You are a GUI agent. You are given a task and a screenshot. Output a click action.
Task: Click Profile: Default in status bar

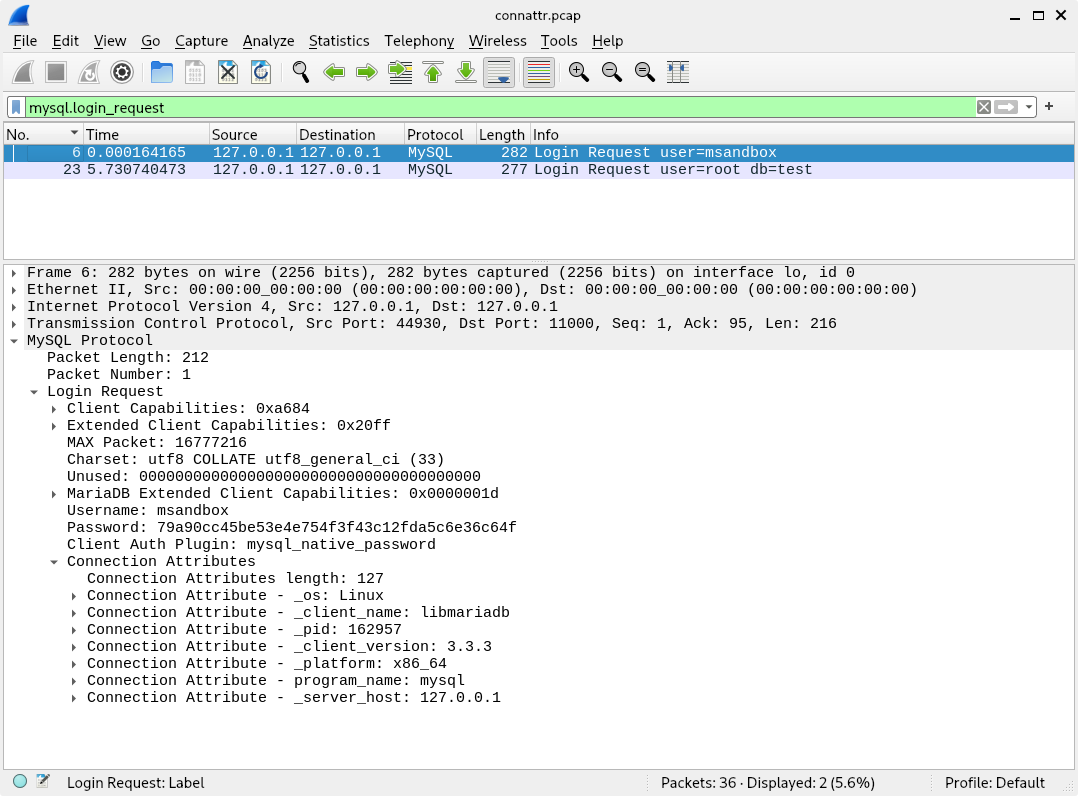point(994,782)
